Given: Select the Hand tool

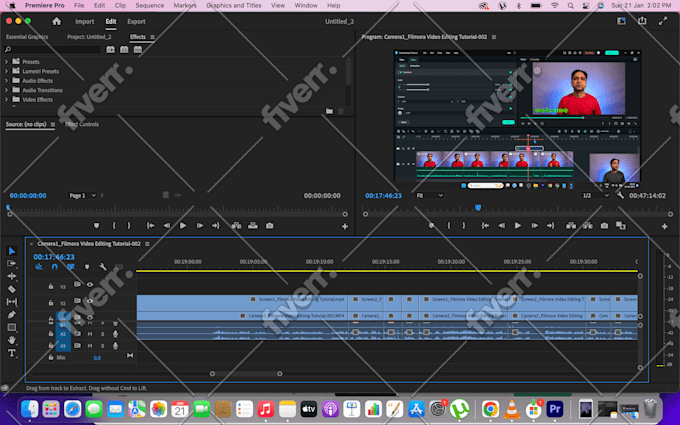Looking at the screenshot, I should point(12,340).
